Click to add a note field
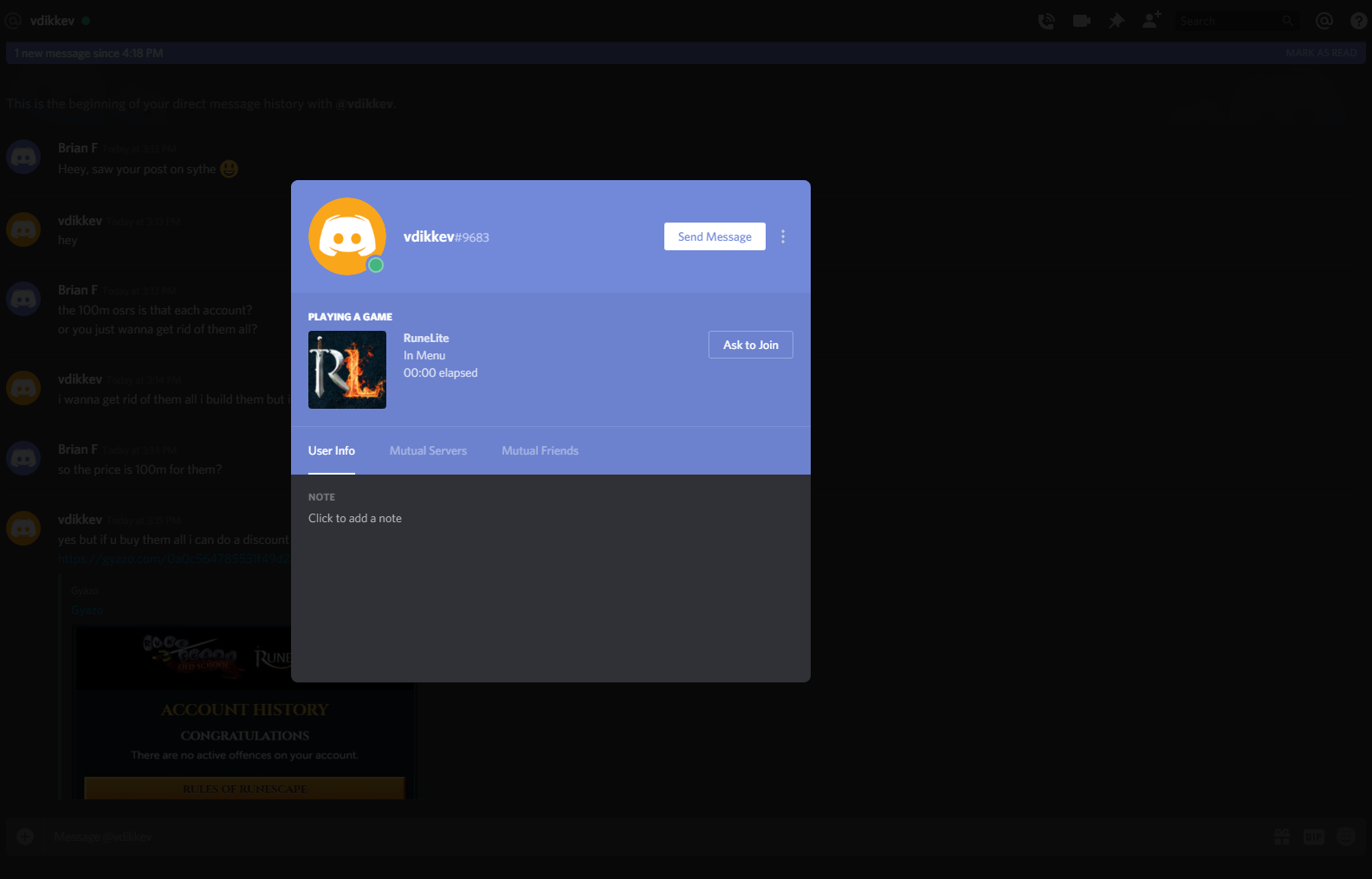The image size is (1372, 879). click(355, 518)
